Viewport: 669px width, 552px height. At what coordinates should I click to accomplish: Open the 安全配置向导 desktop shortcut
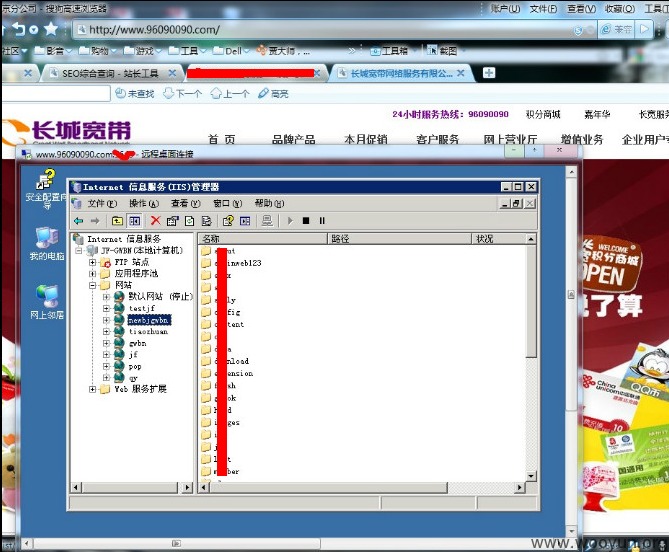pyautogui.click(x=46, y=188)
